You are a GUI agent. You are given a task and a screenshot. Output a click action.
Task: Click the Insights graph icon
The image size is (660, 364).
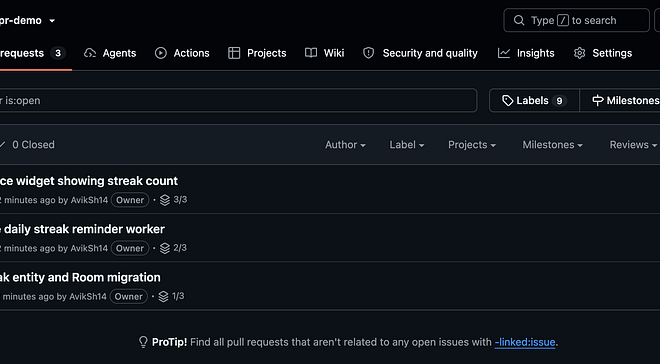point(504,53)
